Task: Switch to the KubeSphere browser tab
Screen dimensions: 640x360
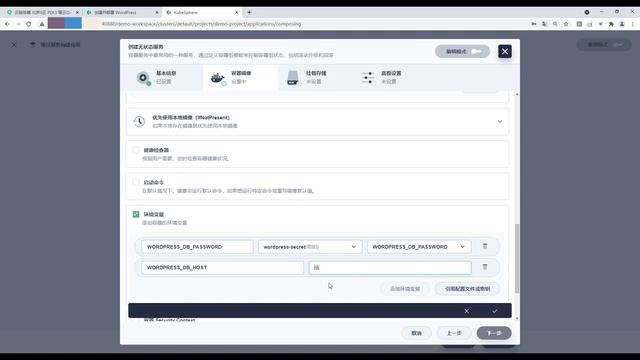Action: (x=202, y=13)
